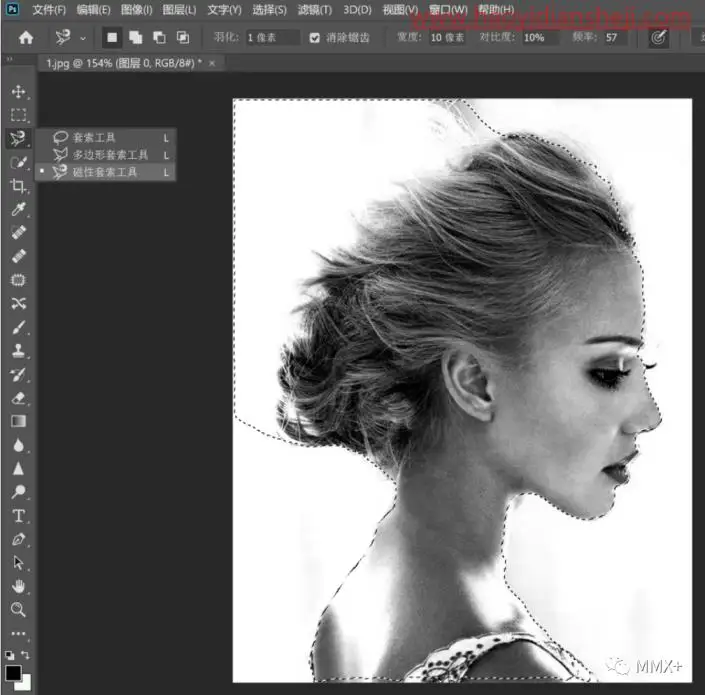Select the History Brush tool

click(x=18, y=374)
